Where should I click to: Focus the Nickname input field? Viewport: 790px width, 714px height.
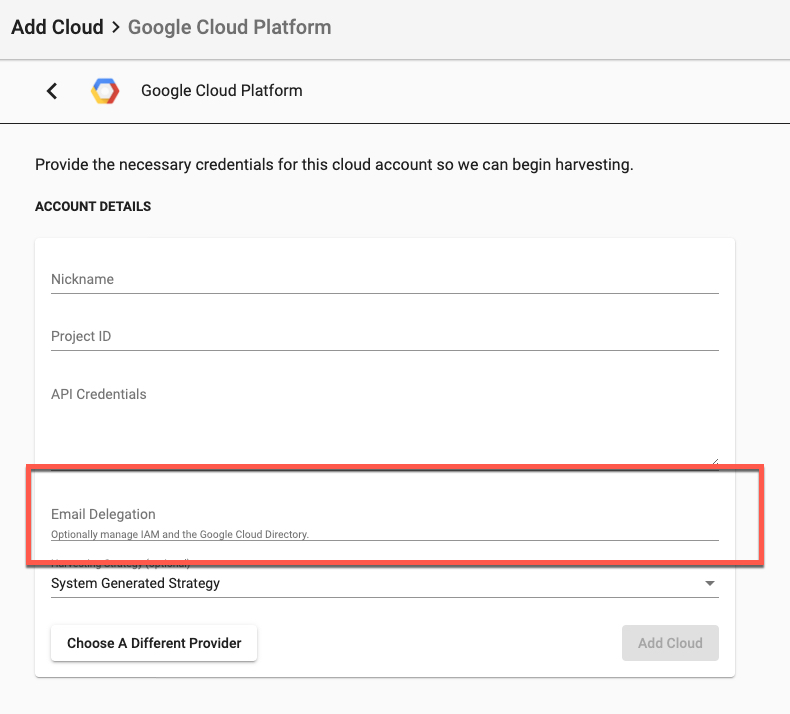[x=384, y=279]
